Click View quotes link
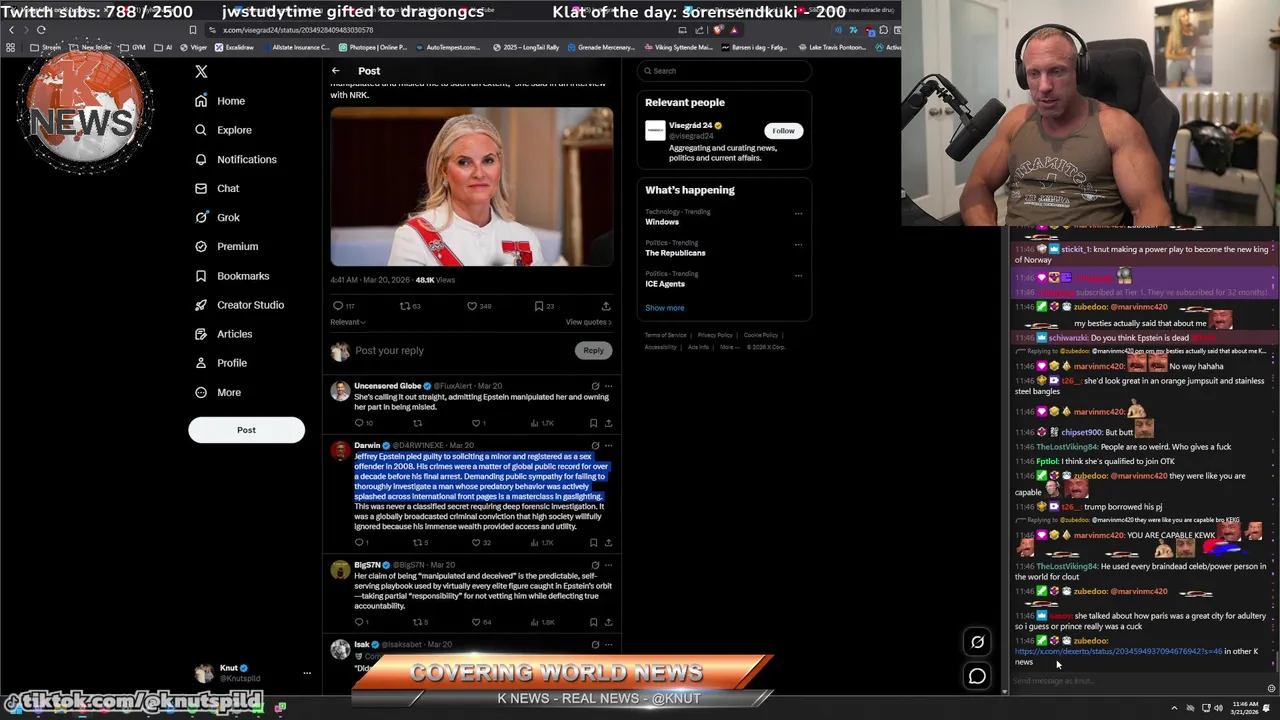Screen dimensions: 1280x720 588,322
